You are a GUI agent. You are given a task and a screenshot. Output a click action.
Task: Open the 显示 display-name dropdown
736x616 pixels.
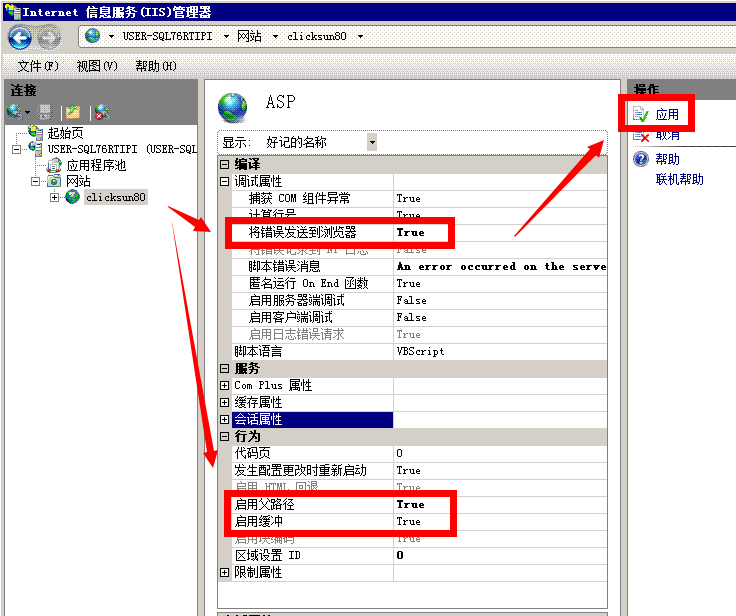coord(372,142)
